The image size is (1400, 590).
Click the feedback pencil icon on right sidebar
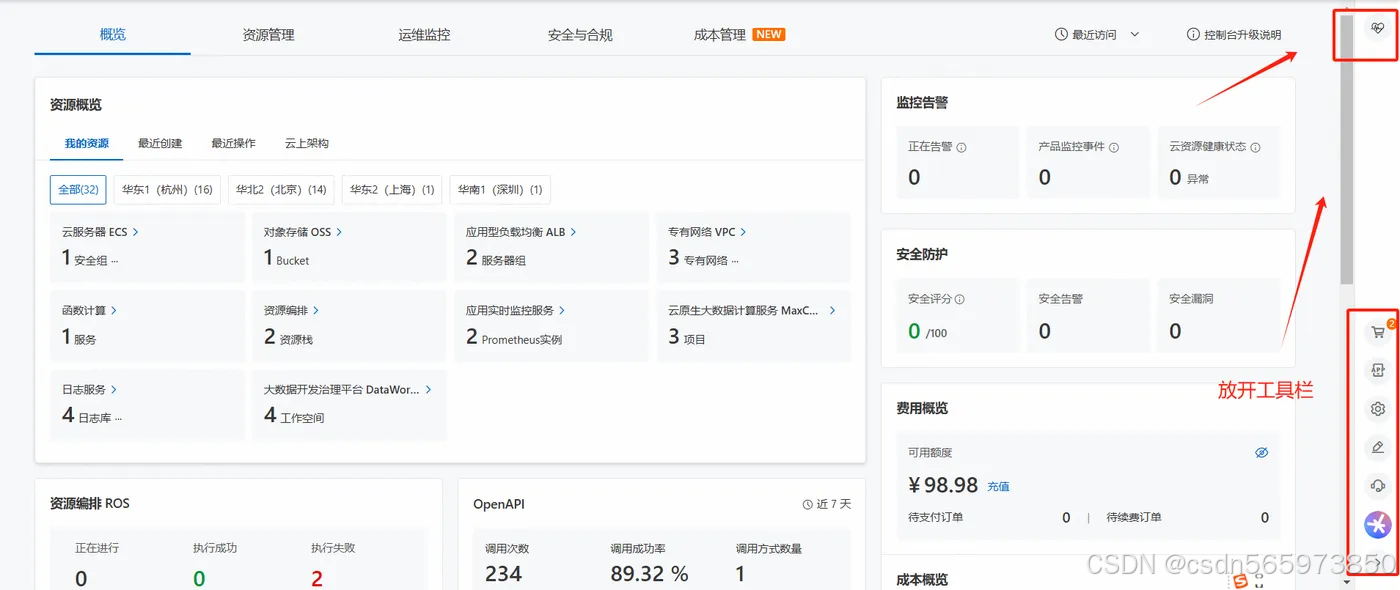pos(1377,447)
